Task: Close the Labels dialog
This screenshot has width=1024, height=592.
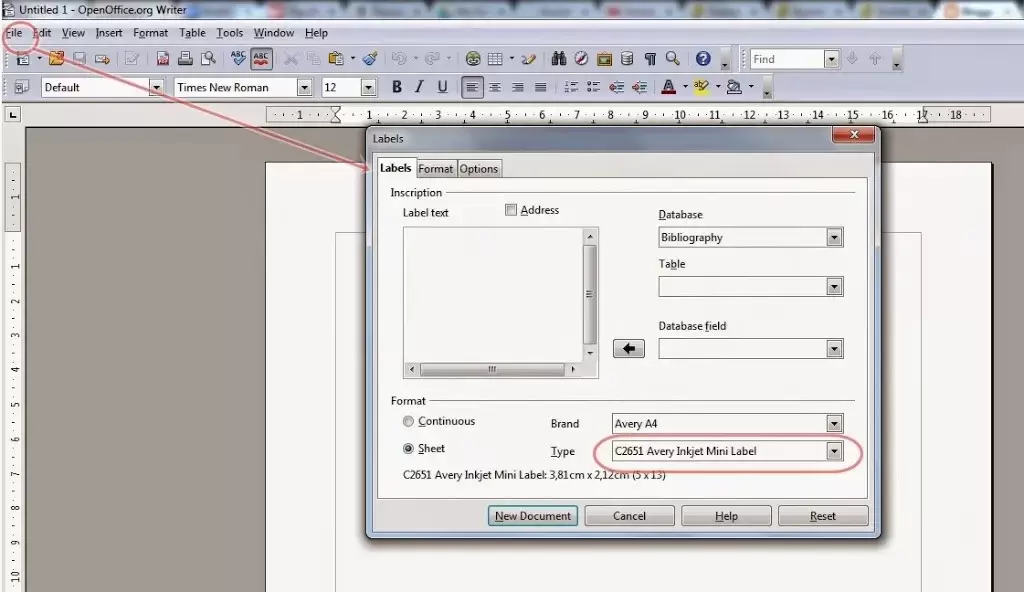Action: (x=854, y=135)
